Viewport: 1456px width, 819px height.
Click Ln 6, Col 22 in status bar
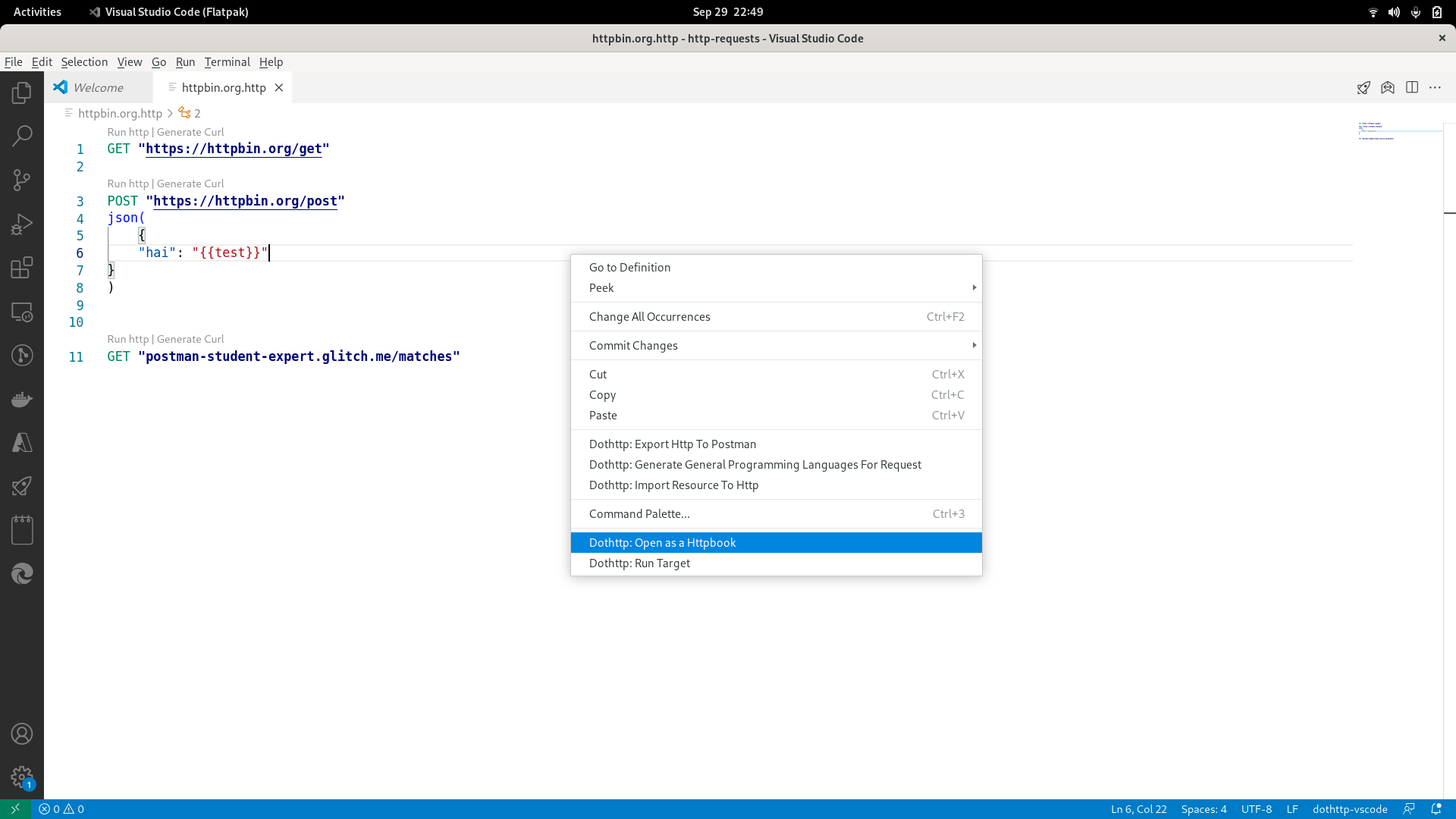click(x=1138, y=809)
